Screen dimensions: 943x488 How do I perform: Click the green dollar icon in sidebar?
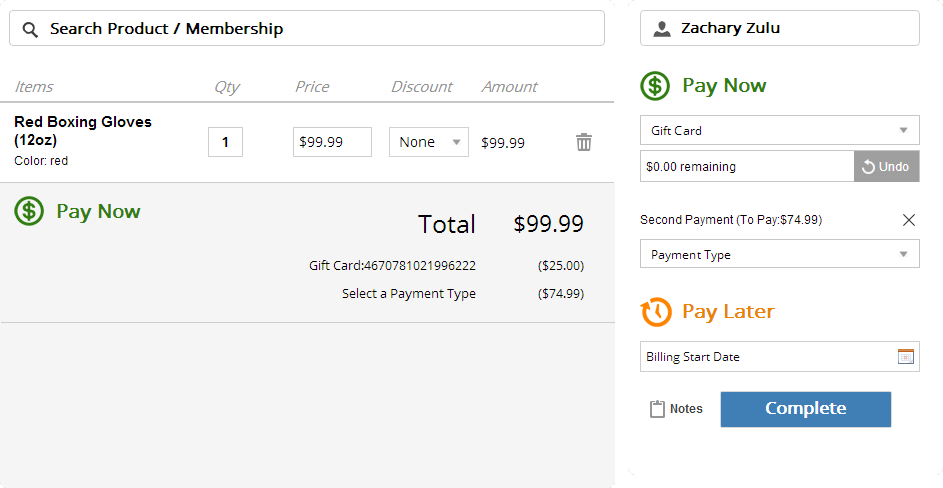click(x=655, y=85)
